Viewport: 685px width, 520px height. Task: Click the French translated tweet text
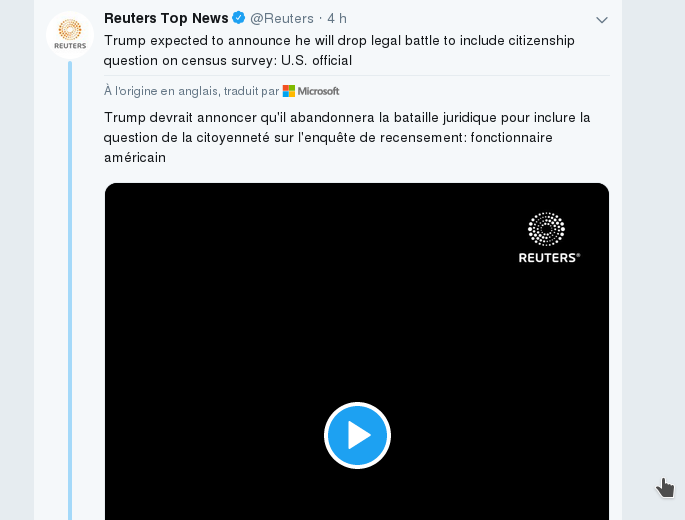coord(347,137)
